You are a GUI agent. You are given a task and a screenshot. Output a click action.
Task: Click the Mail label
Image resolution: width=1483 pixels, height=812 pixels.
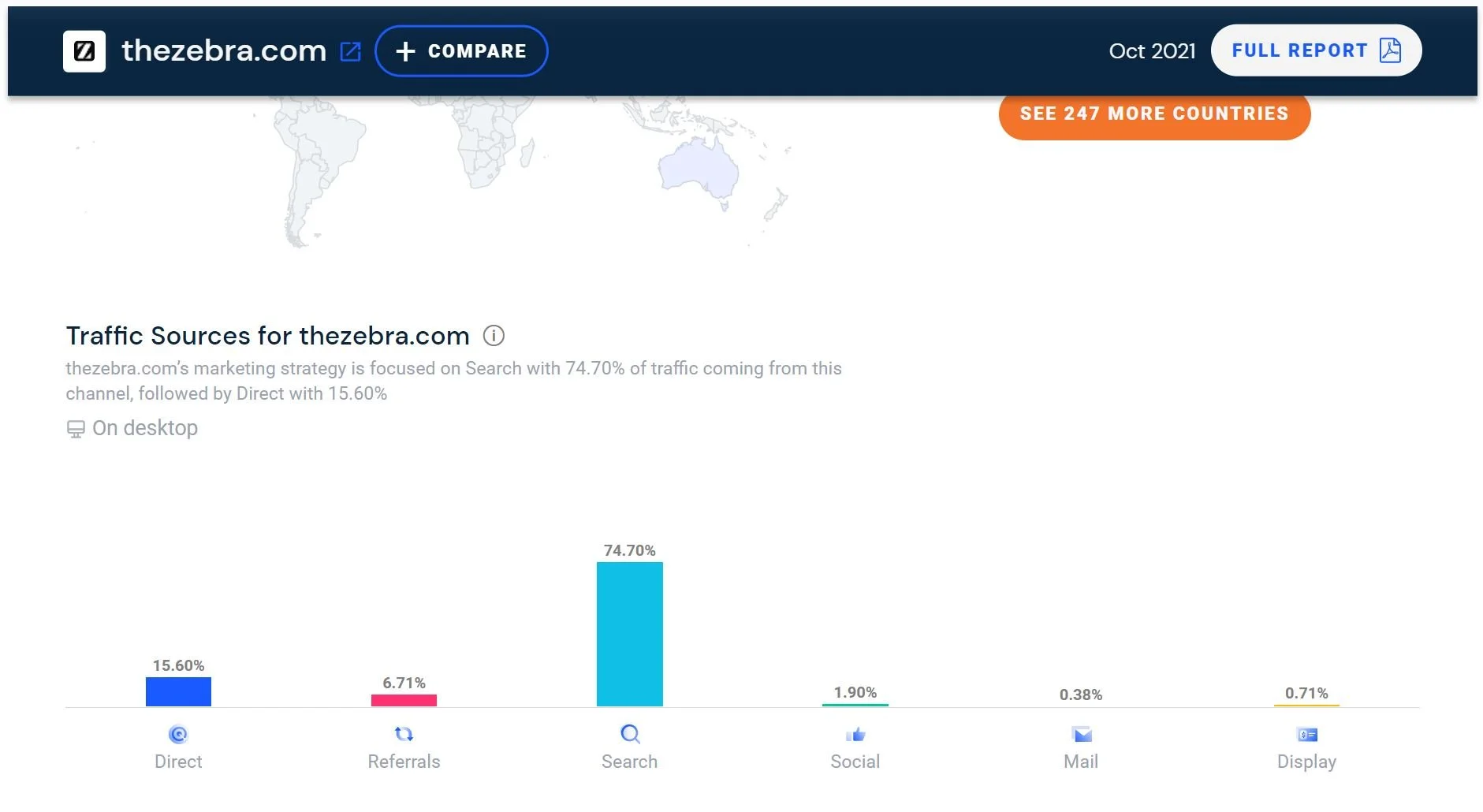[1081, 762]
